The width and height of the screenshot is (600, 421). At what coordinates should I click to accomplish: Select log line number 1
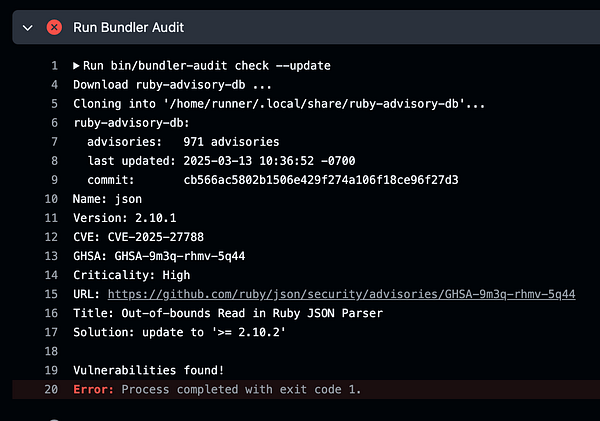click(55, 66)
